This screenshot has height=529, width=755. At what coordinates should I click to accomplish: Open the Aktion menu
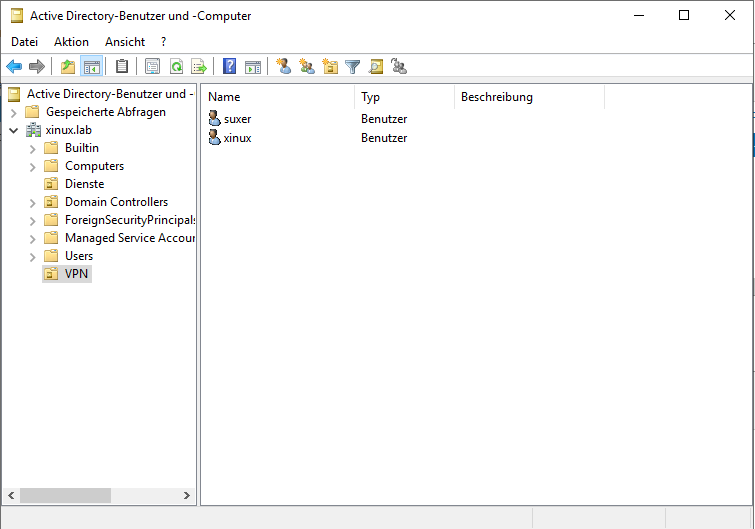coord(71,42)
